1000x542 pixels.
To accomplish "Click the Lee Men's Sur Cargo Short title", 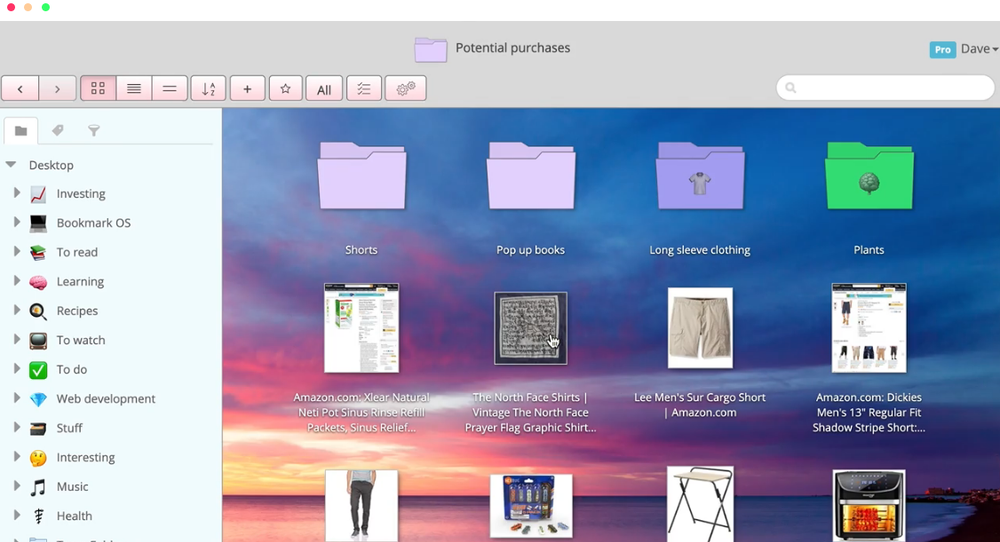I will click(x=700, y=405).
